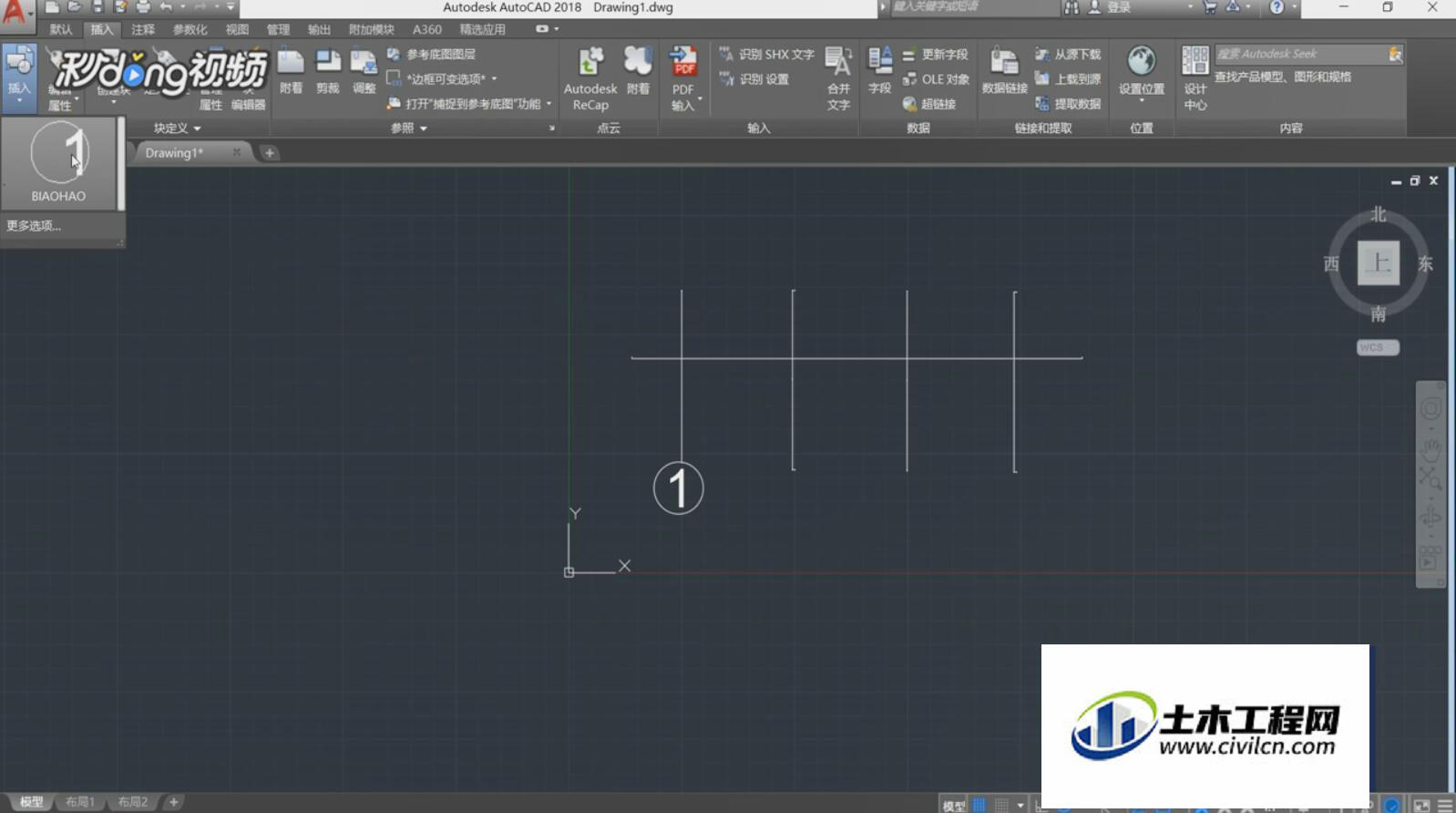Open the WCS coordinate system dropdown

click(1377, 347)
